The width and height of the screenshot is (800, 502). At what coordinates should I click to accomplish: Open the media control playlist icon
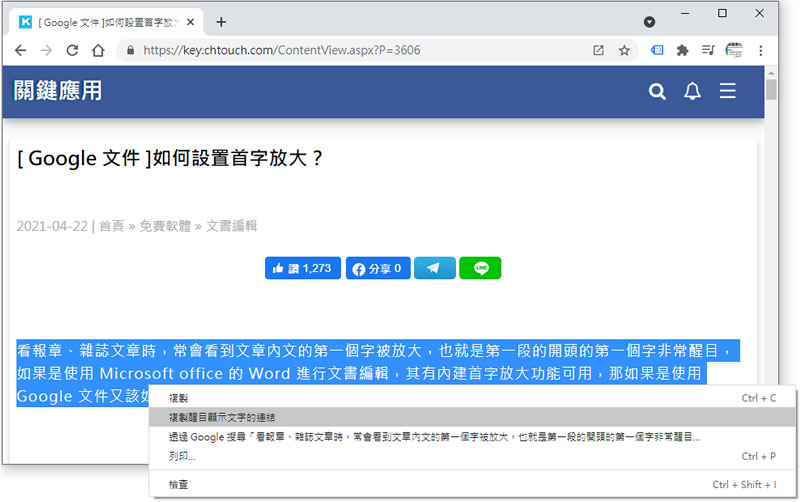coord(708,50)
